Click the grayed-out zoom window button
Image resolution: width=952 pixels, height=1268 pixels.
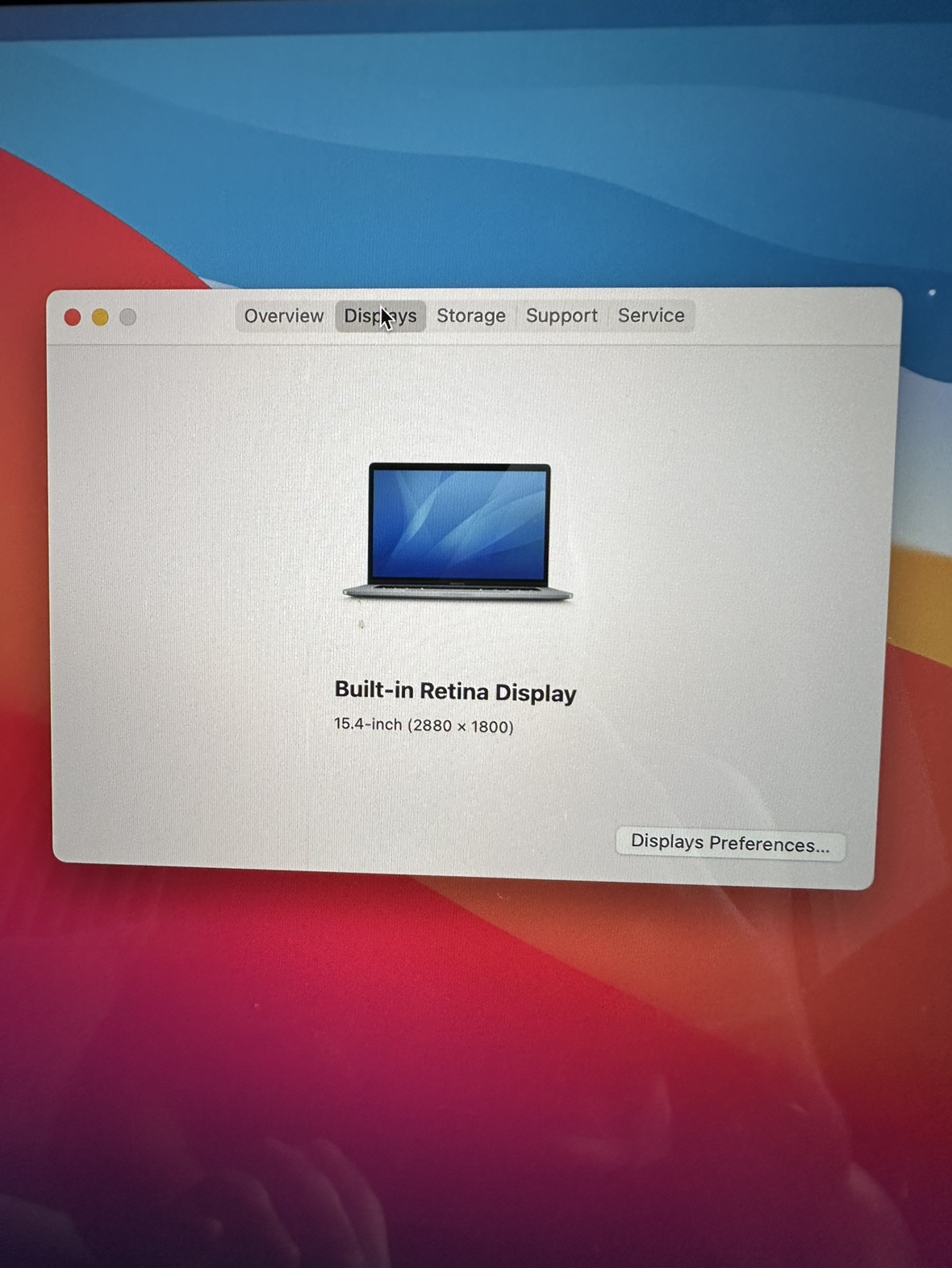[x=127, y=317]
